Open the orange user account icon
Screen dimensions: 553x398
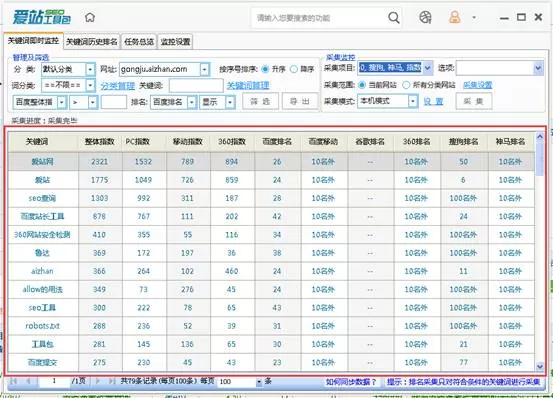pyautogui.click(x=454, y=17)
